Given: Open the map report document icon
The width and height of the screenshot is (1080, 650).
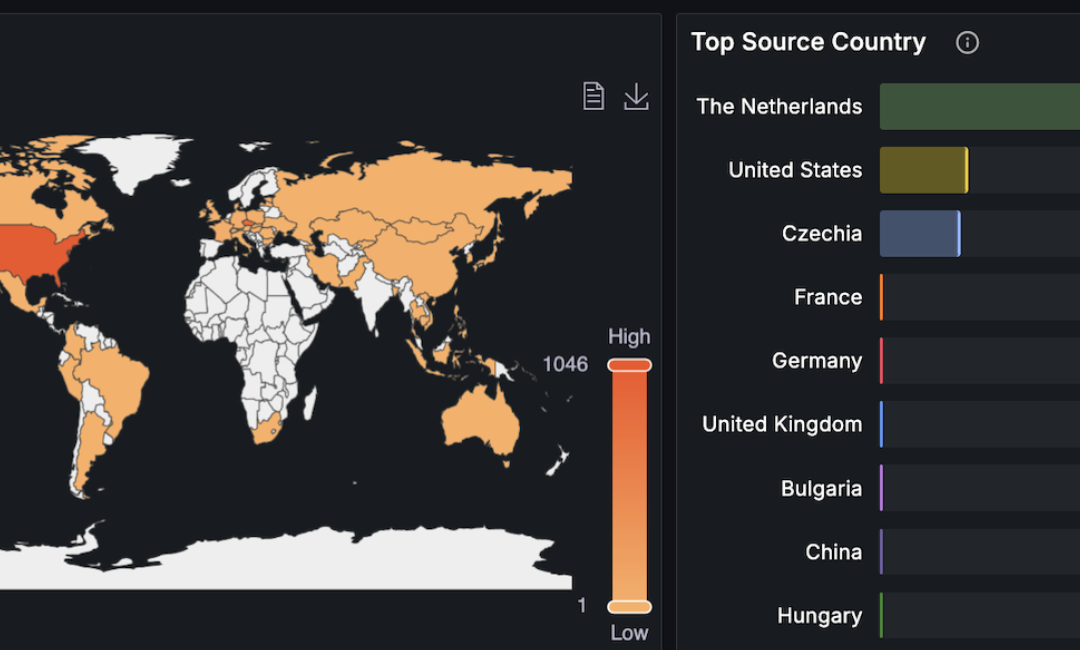Looking at the screenshot, I should click(x=593, y=96).
